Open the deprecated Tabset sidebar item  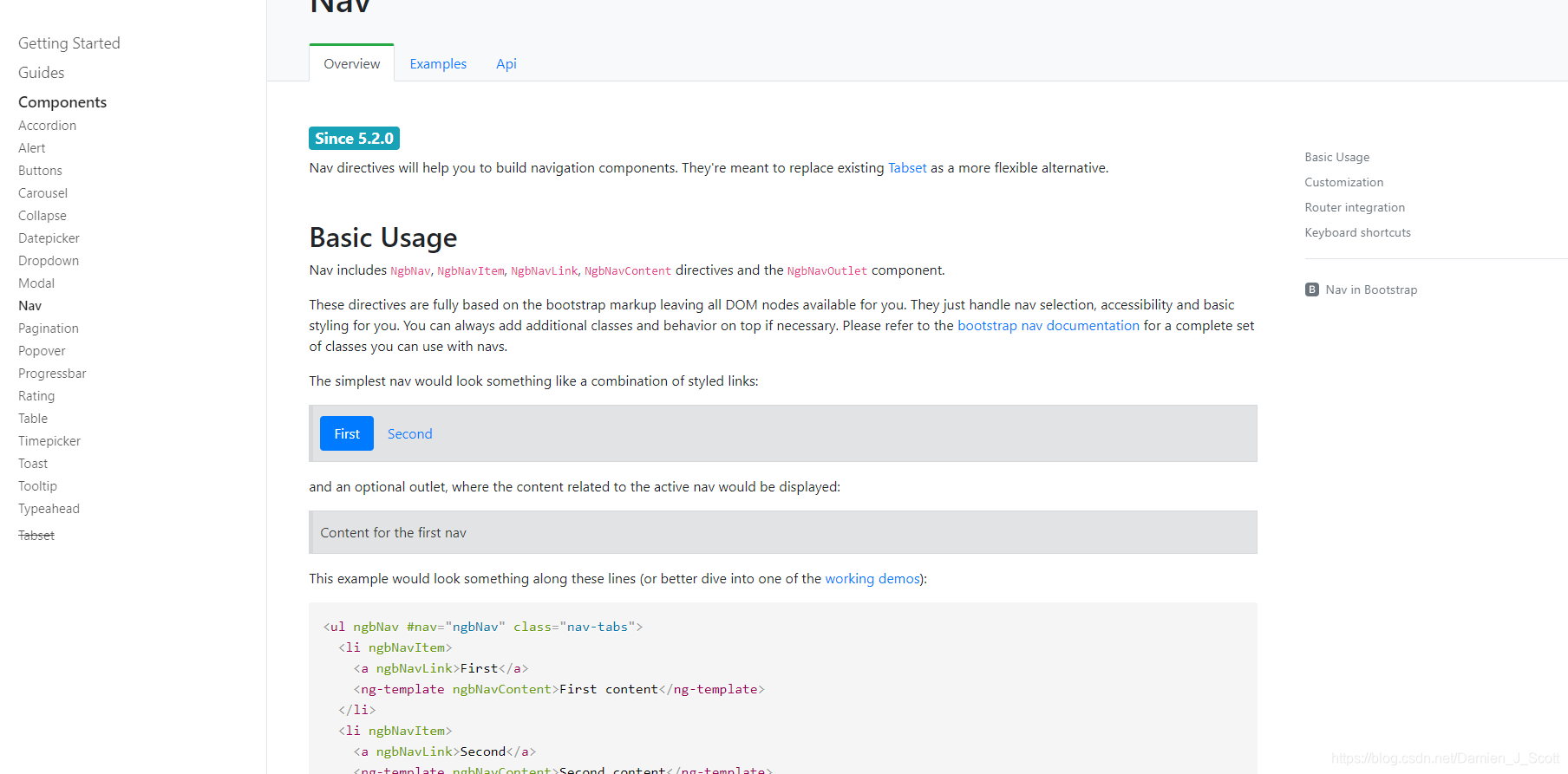click(36, 536)
